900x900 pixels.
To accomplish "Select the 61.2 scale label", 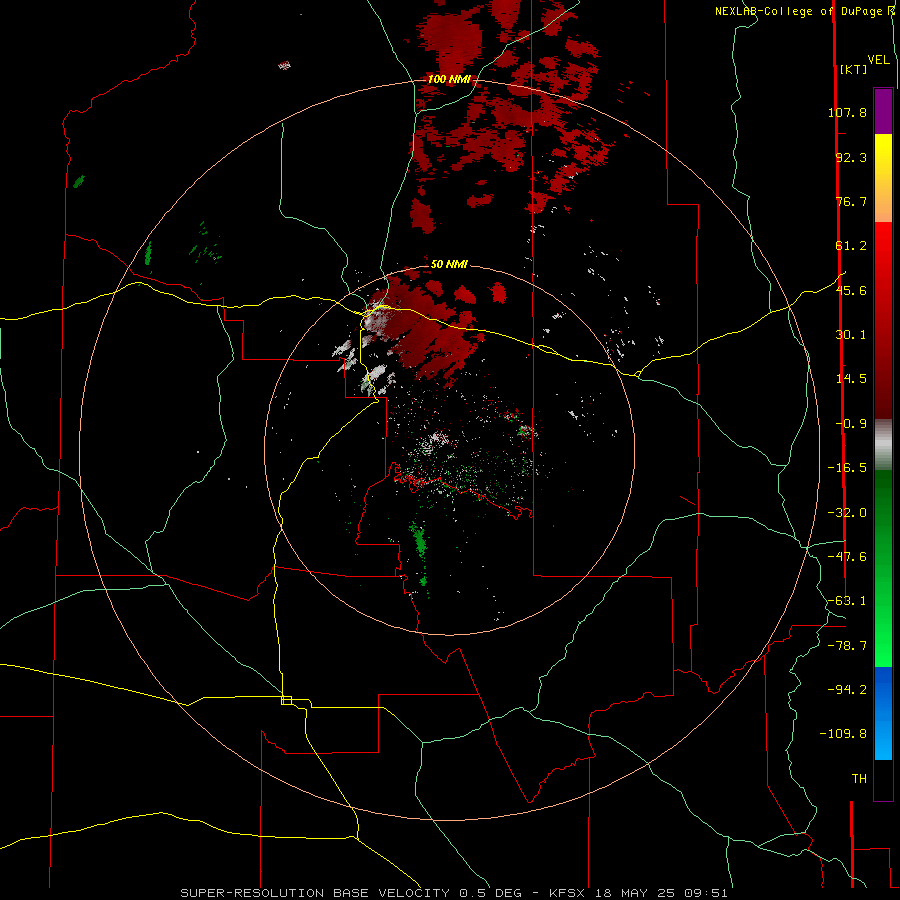I will coord(851,246).
